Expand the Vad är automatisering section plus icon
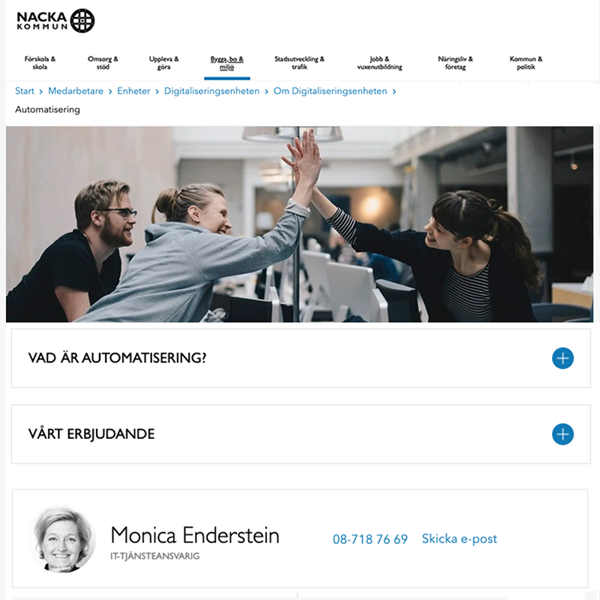The image size is (600, 600). point(562,358)
